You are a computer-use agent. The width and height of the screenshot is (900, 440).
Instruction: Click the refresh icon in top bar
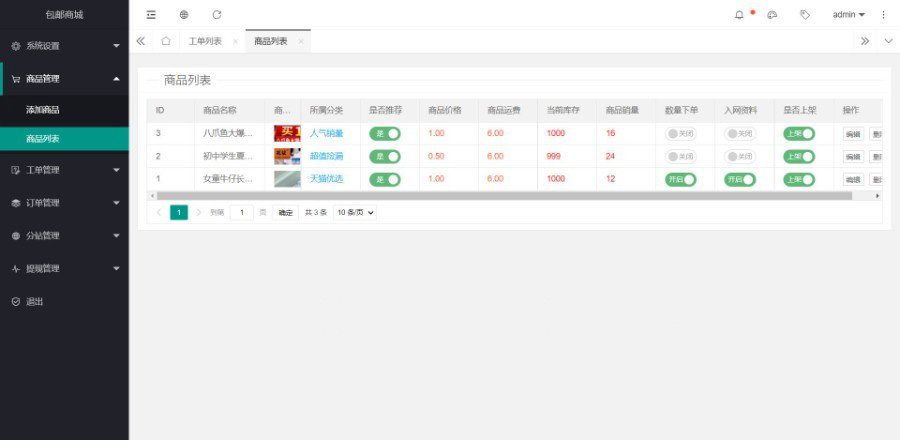coord(217,15)
